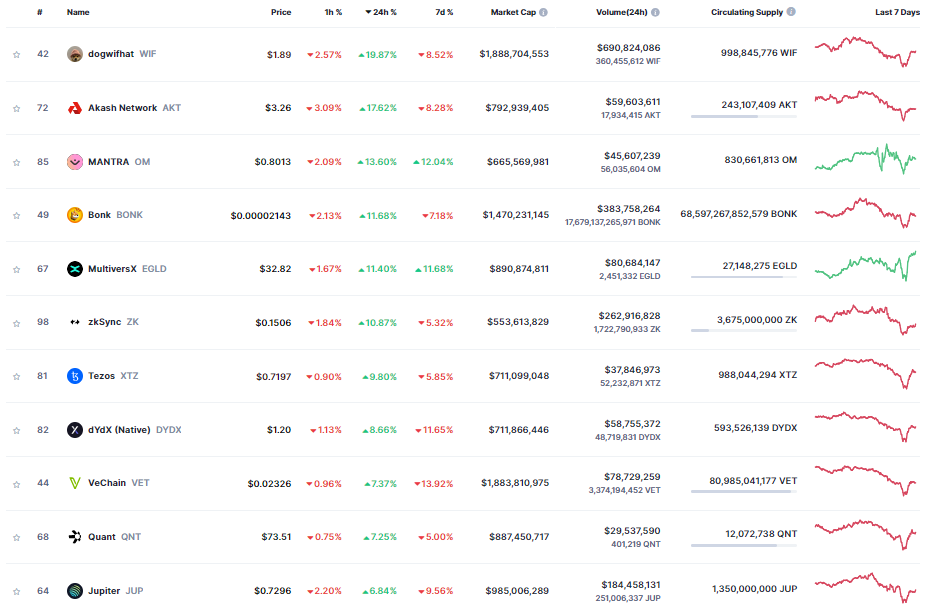Click zkSync circulating supply progress bar

pyautogui.click(x=744, y=330)
